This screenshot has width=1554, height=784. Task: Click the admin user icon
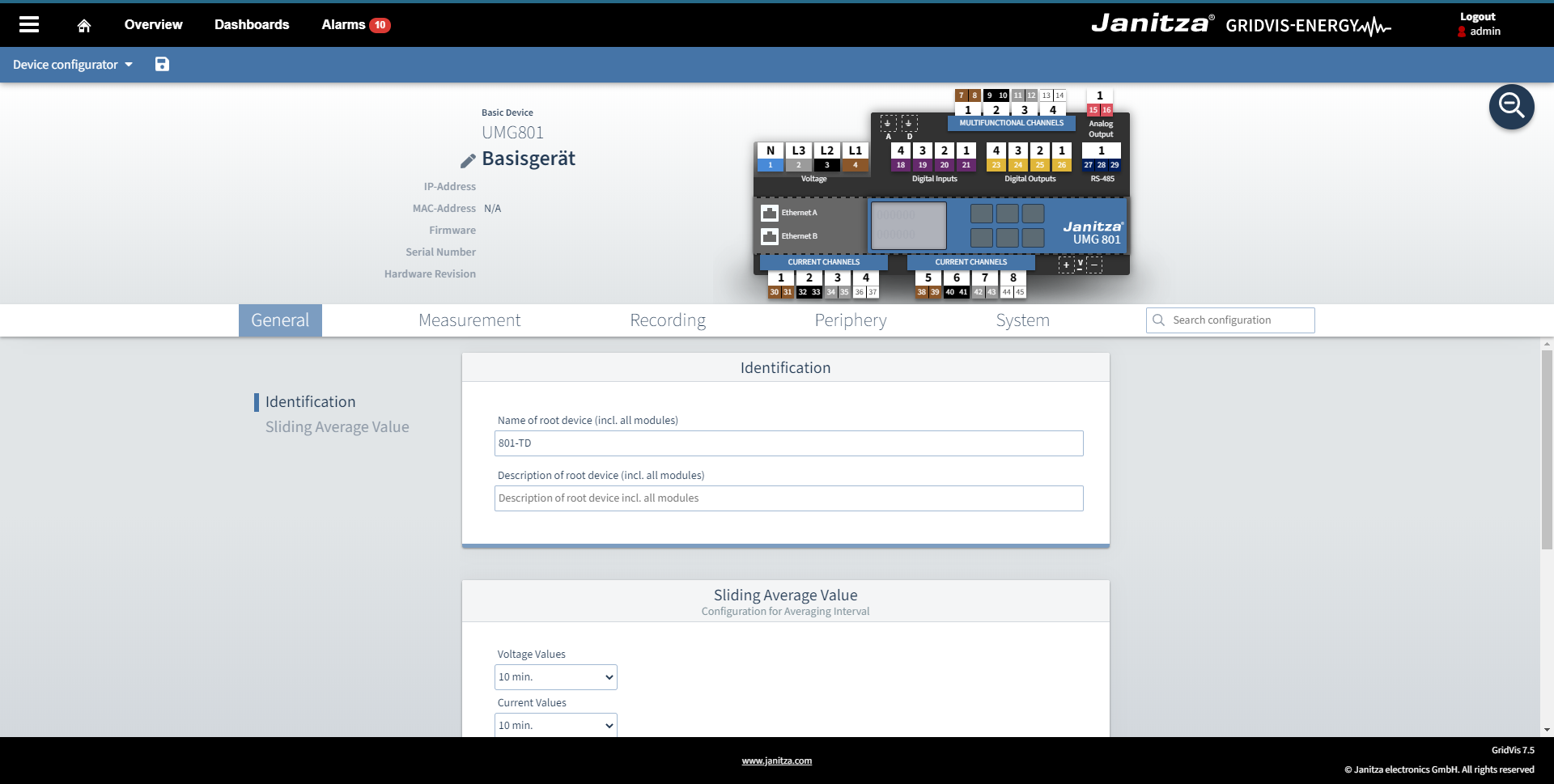point(1462,32)
